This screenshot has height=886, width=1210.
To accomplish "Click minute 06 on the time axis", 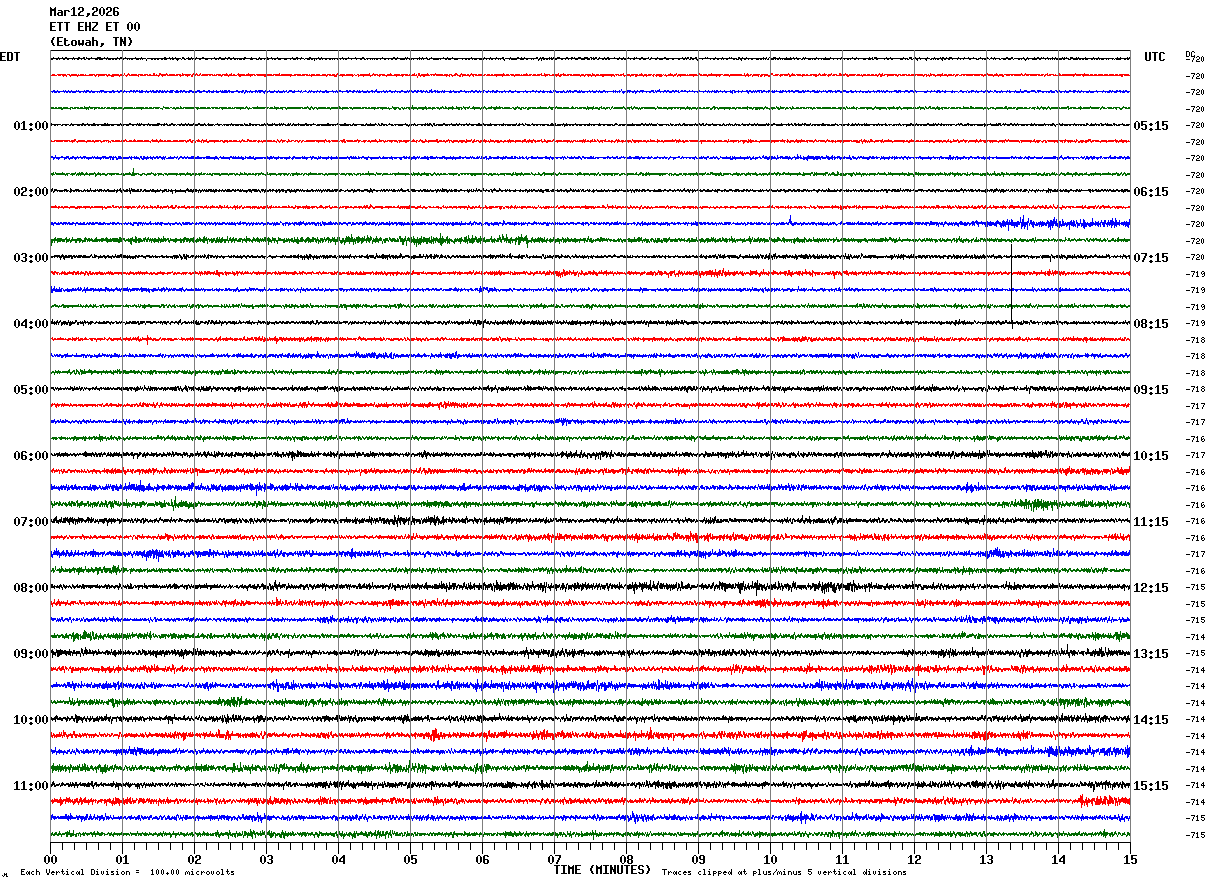I will [x=482, y=859].
